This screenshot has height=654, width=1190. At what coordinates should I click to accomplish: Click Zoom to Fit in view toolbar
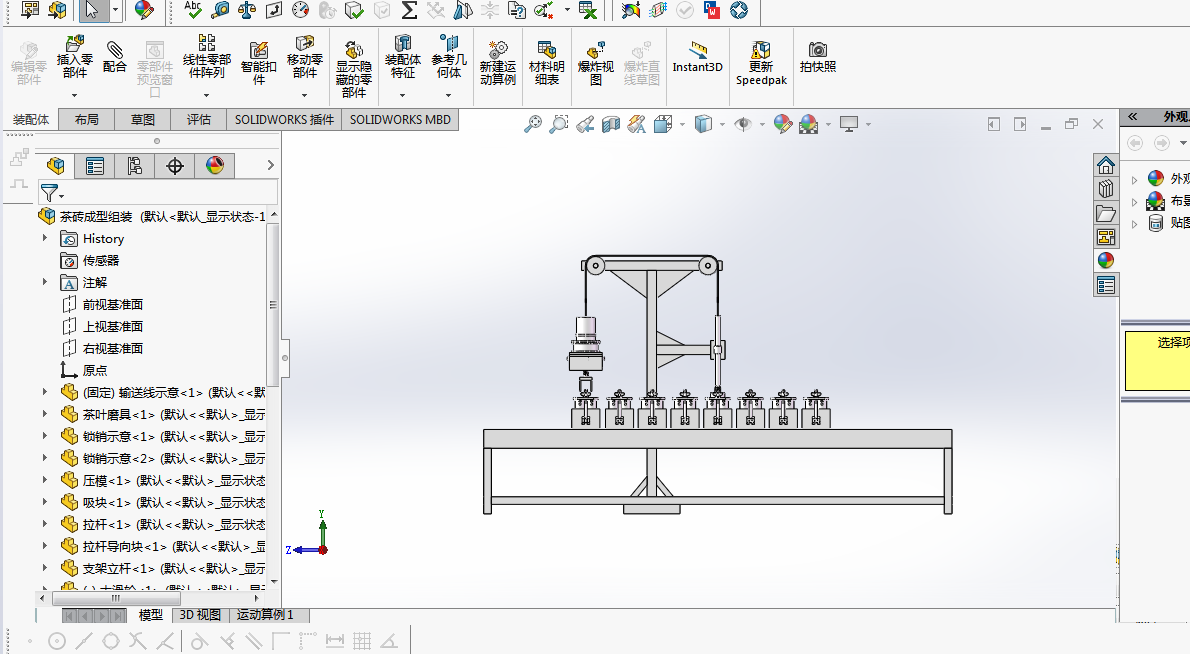(533, 124)
